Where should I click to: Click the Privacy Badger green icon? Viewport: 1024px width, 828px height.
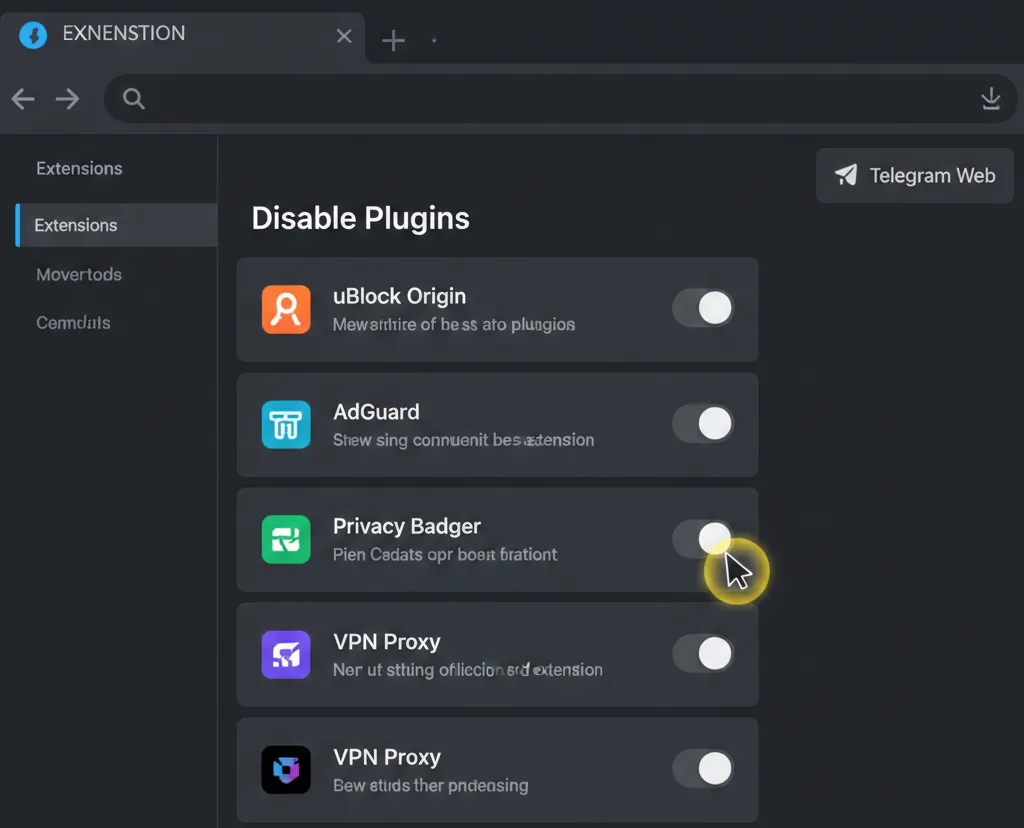[x=286, y=539]
